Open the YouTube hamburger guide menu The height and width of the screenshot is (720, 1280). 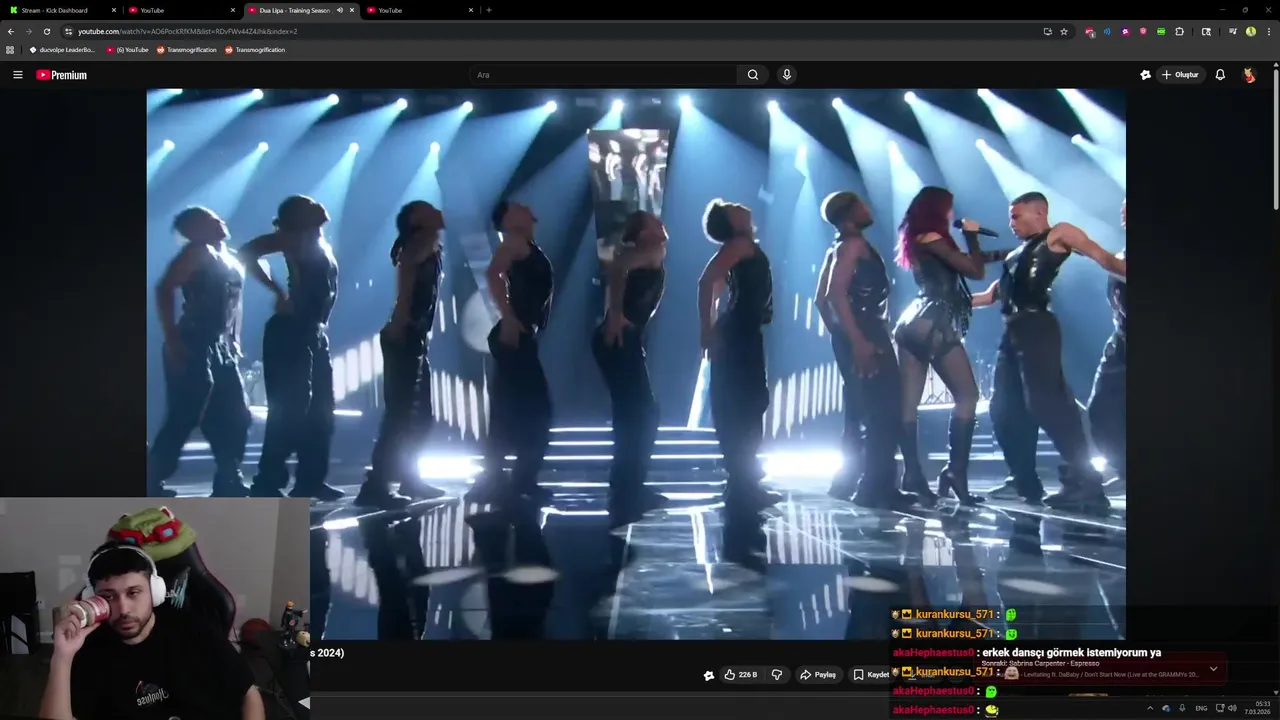[x=17, y=75]
